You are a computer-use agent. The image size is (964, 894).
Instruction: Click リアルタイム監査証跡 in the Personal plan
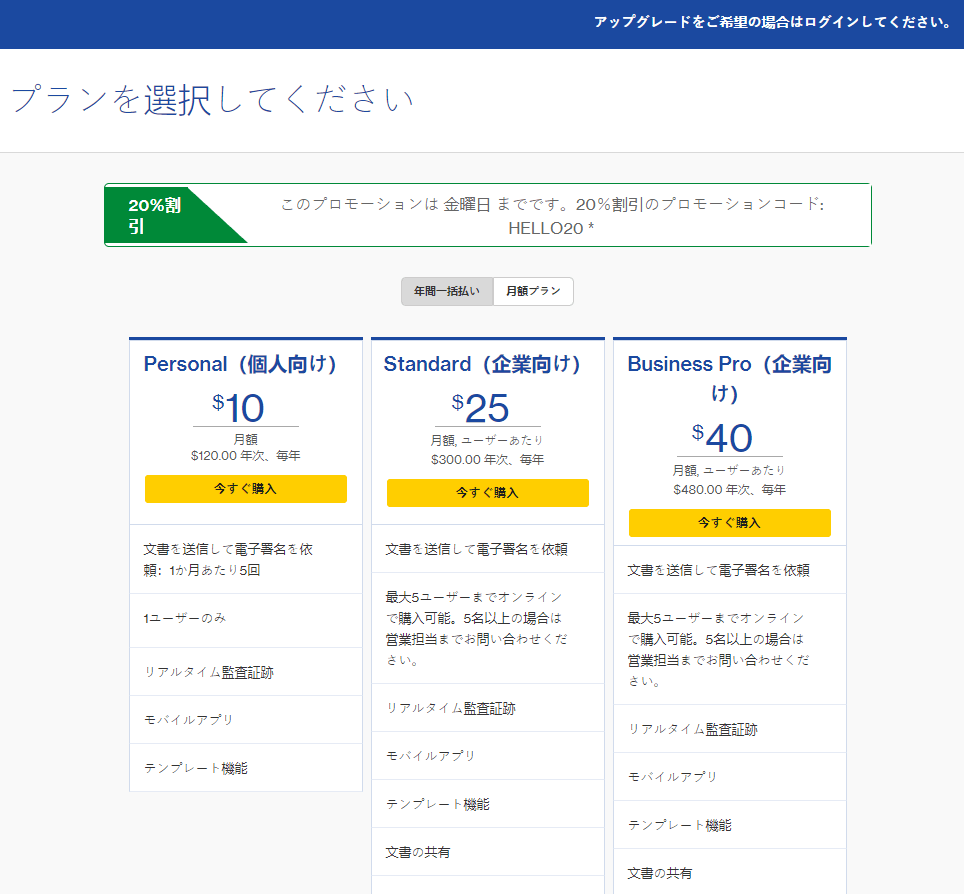208,673
